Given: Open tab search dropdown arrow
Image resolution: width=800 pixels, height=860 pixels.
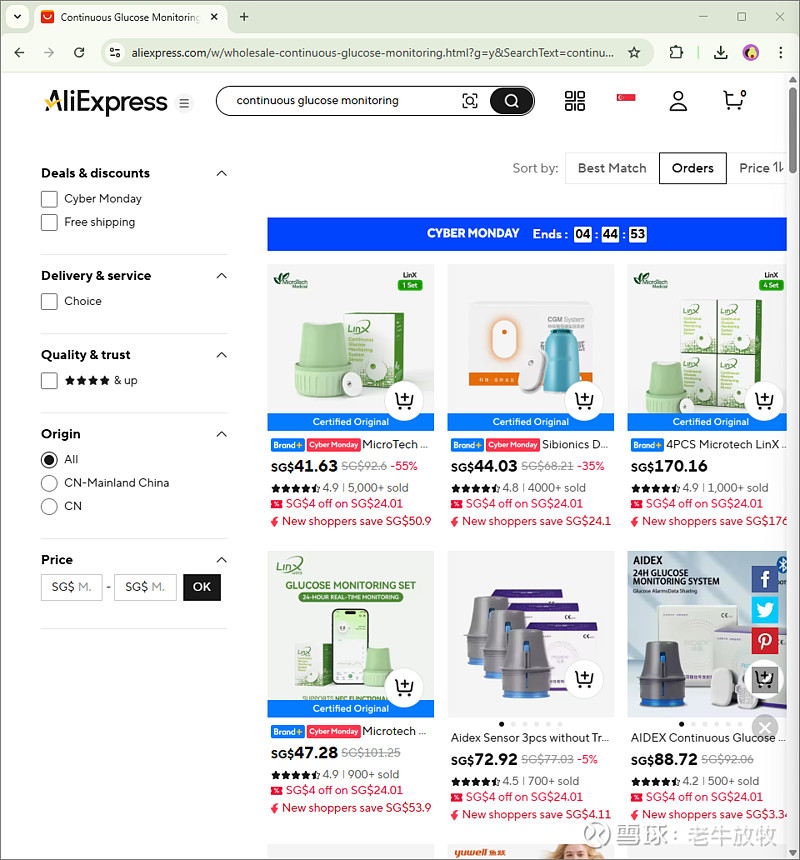Looking at the screenshot, I should coord(18,16).
